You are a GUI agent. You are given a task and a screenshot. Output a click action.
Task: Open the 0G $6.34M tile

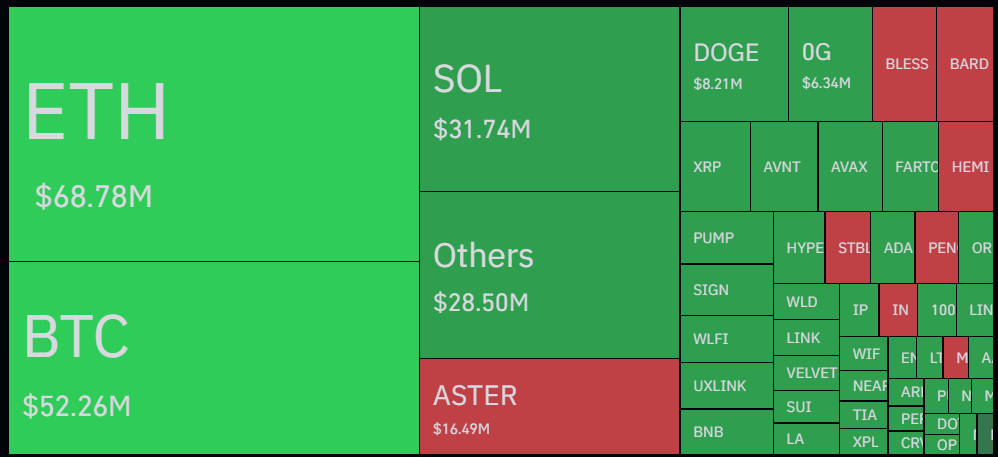[830, 64]
